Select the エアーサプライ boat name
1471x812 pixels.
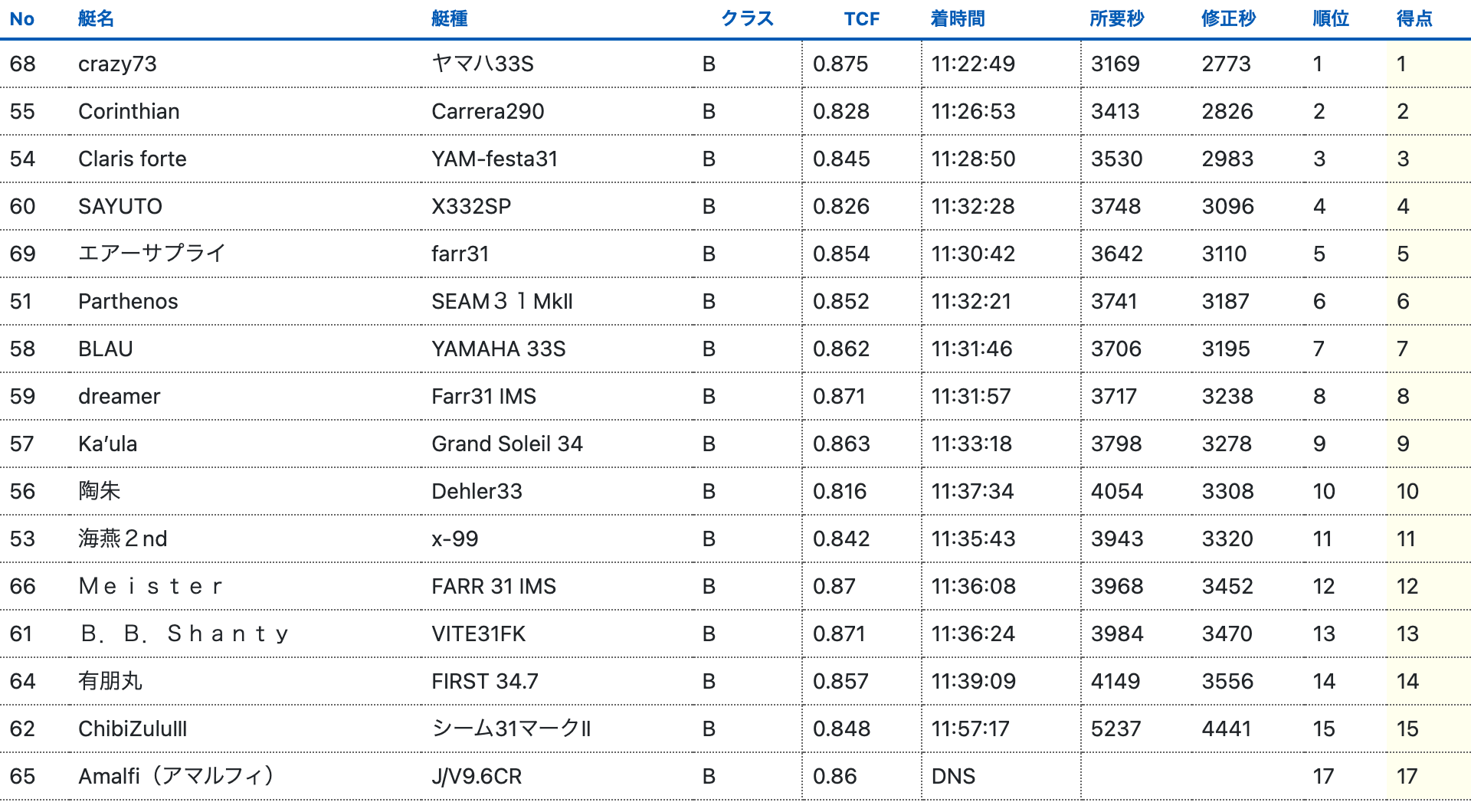coord(152,254)
